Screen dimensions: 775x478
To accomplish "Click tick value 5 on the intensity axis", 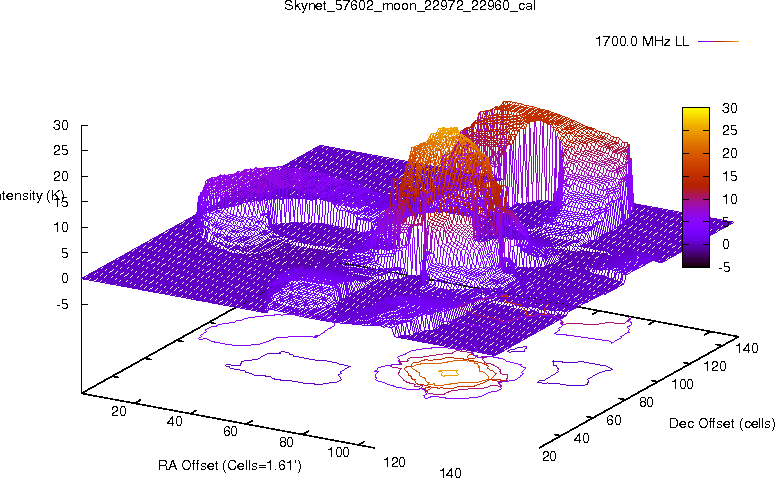I will click(65, 253).
